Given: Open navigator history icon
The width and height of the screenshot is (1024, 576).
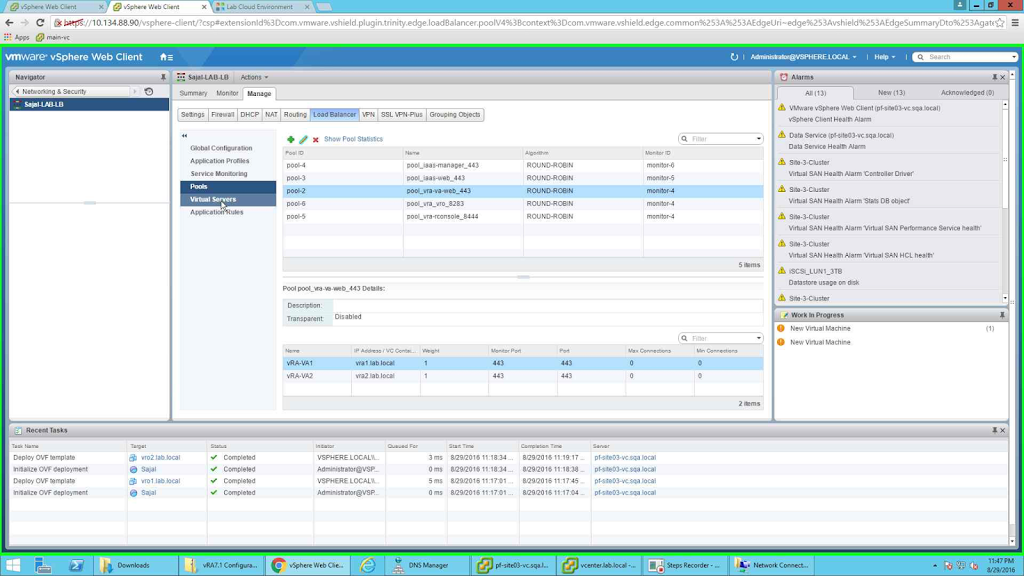Looking at the screenshot, I should (x=149, y=91).
